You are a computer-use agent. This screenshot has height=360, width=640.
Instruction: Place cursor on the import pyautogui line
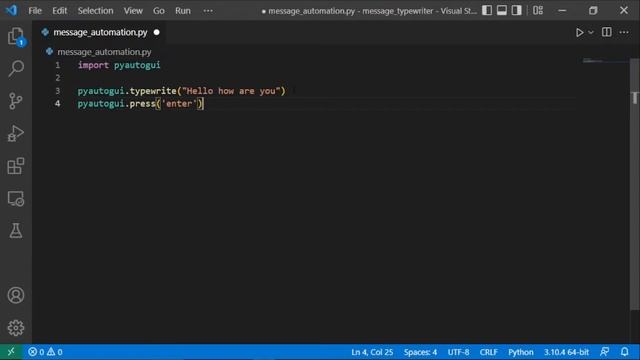click(x=119, y=65)
